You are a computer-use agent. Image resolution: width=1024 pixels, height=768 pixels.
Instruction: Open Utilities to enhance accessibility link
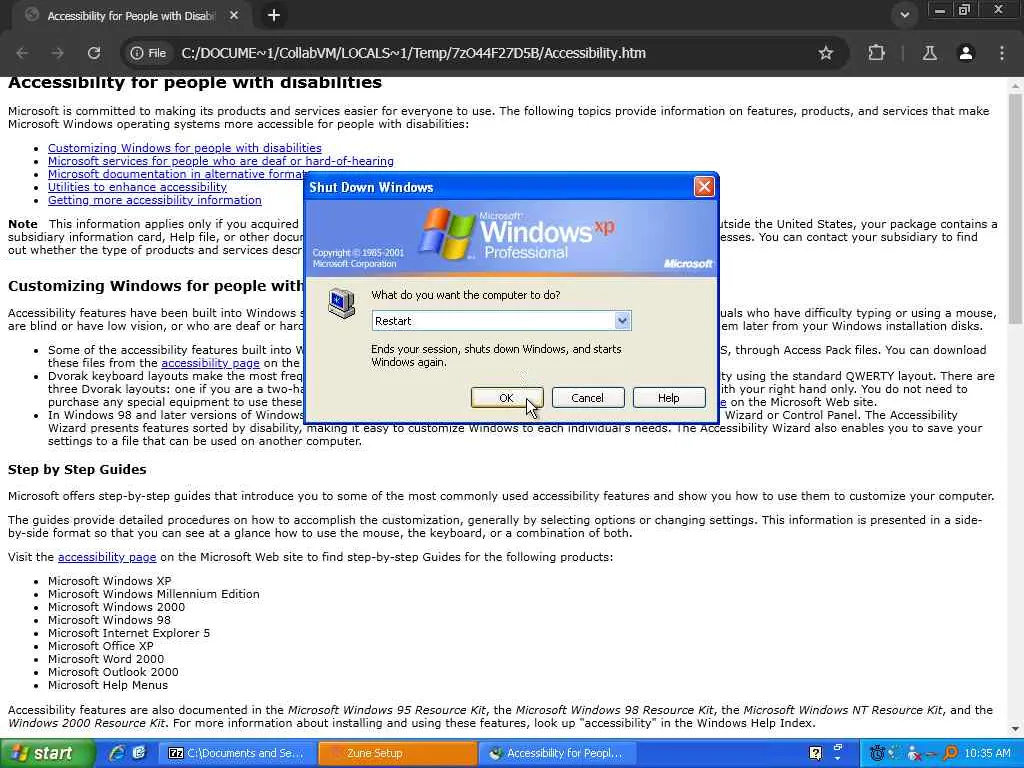(x=137, y=187)
